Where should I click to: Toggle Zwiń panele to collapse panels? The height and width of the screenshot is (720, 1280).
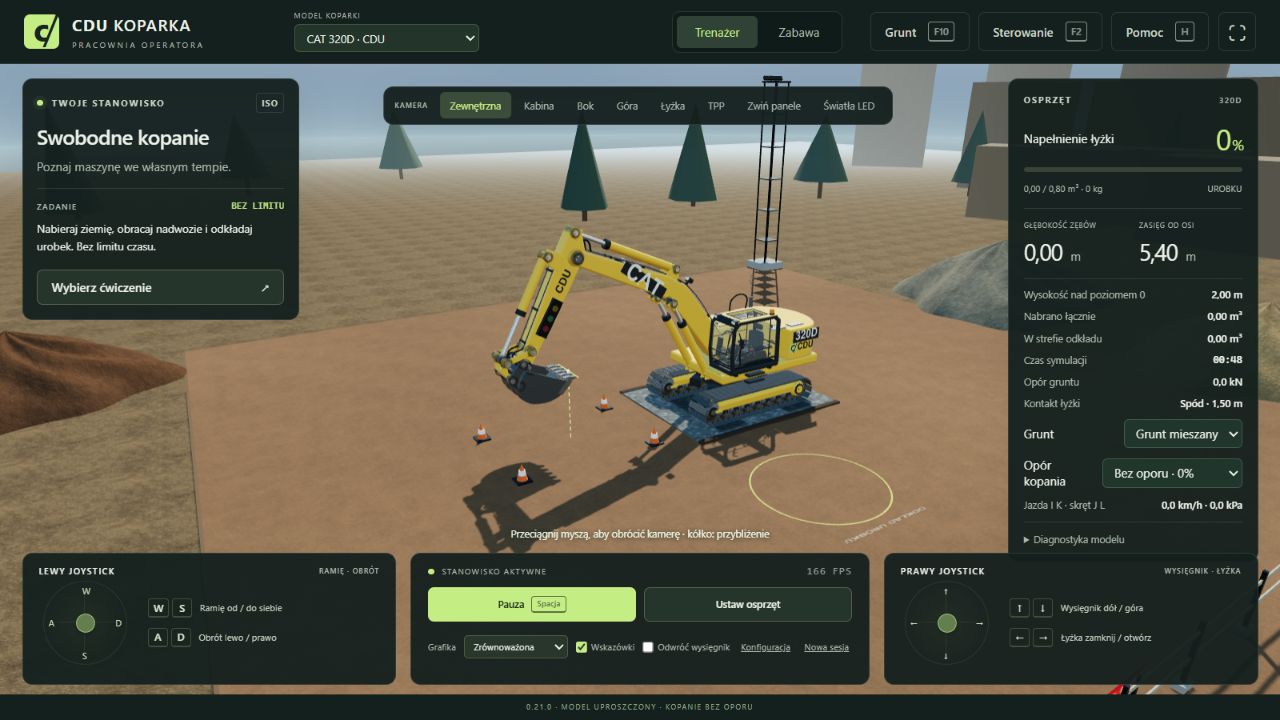[774, 106]
